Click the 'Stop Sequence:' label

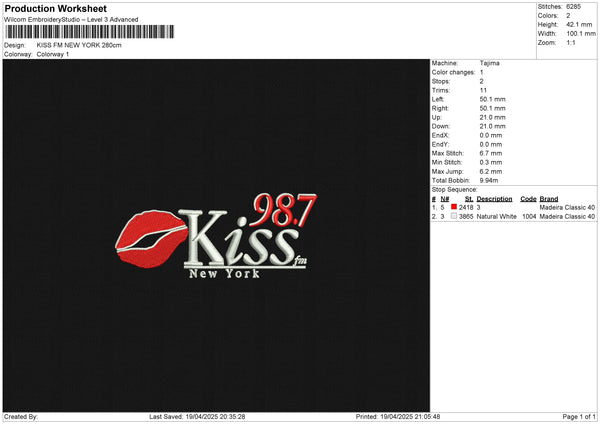tap(455, 190)
